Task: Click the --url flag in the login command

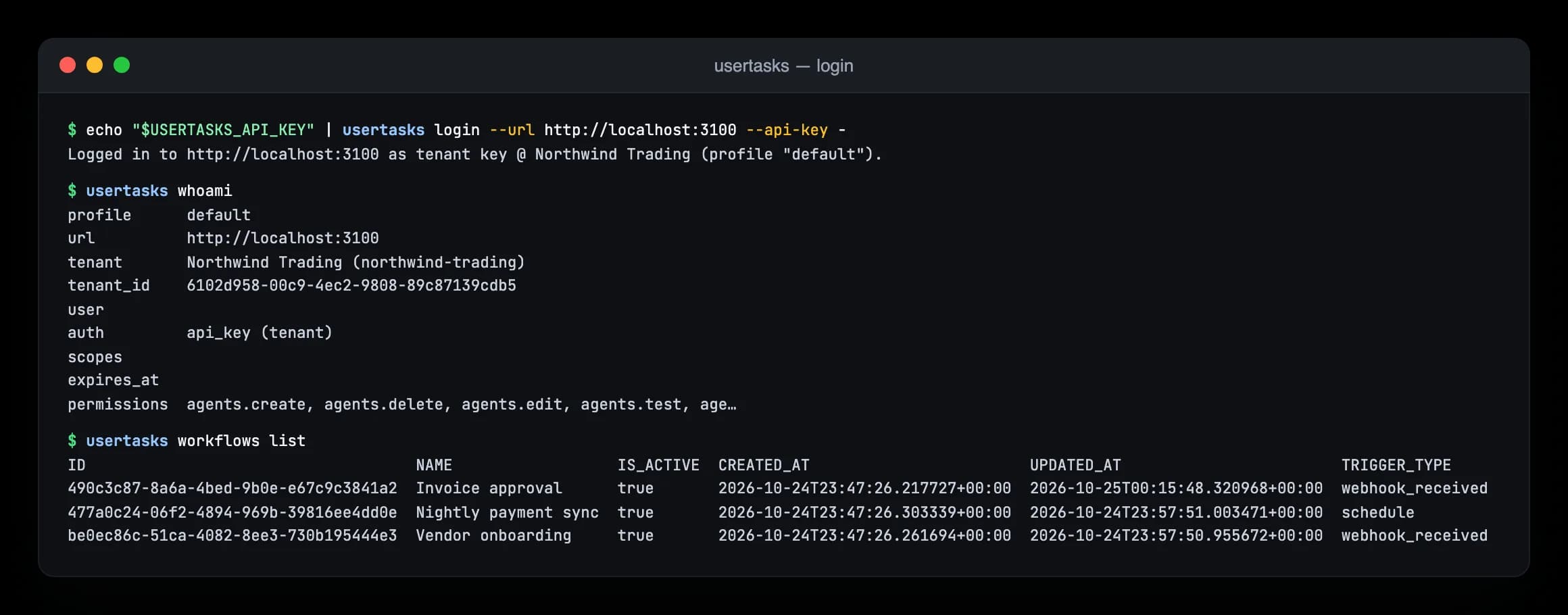Action: (512, 130)
